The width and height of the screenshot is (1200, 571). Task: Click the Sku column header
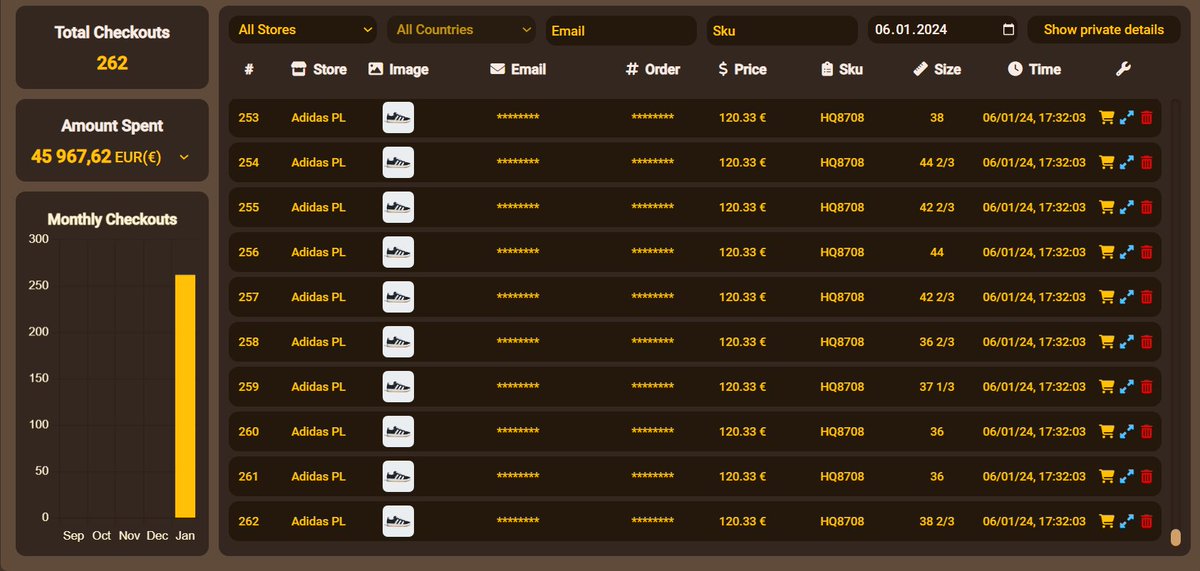842,69
